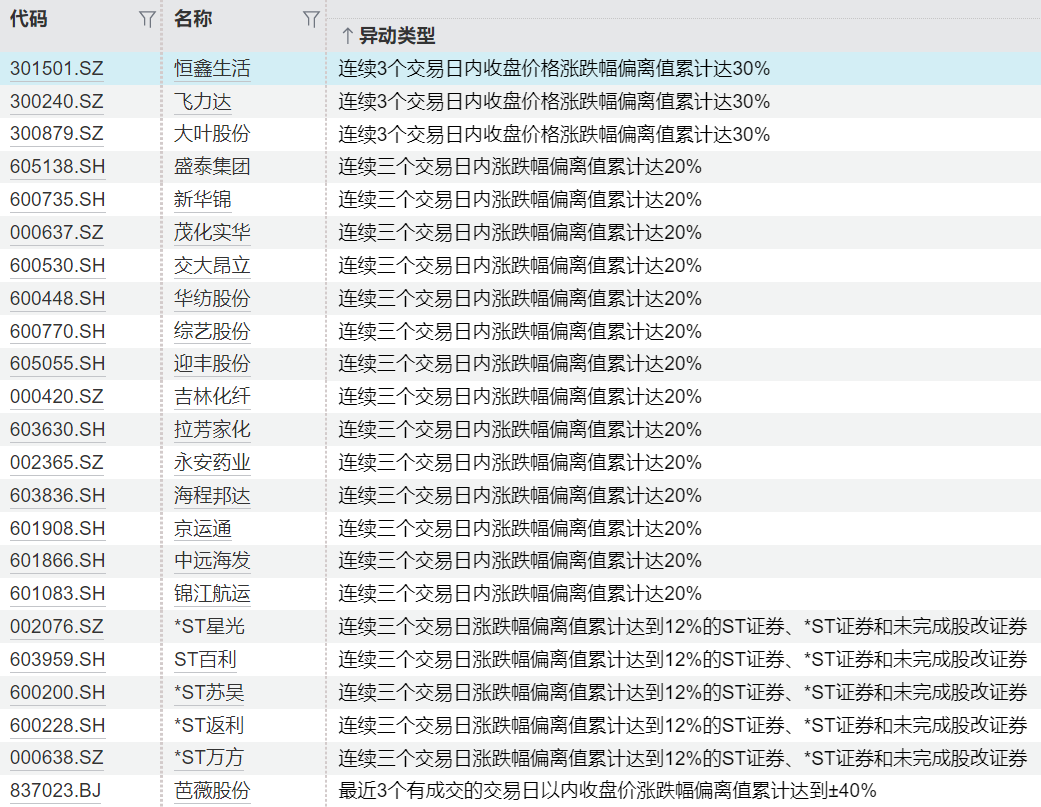Open stock name 锦江航运 link
This screenshot has height=807, width=1041.
[212, 593]
